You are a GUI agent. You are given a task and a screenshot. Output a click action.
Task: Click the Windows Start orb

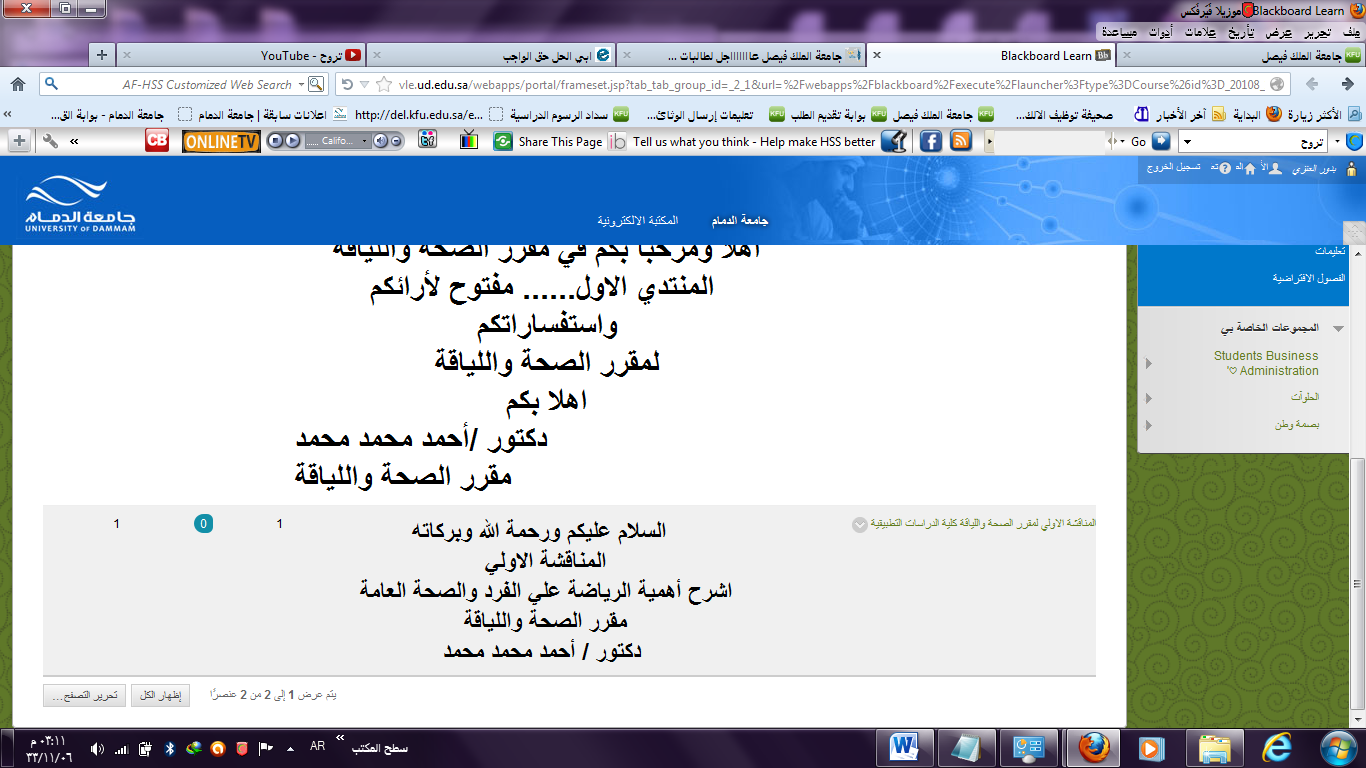coord(1337,747)
